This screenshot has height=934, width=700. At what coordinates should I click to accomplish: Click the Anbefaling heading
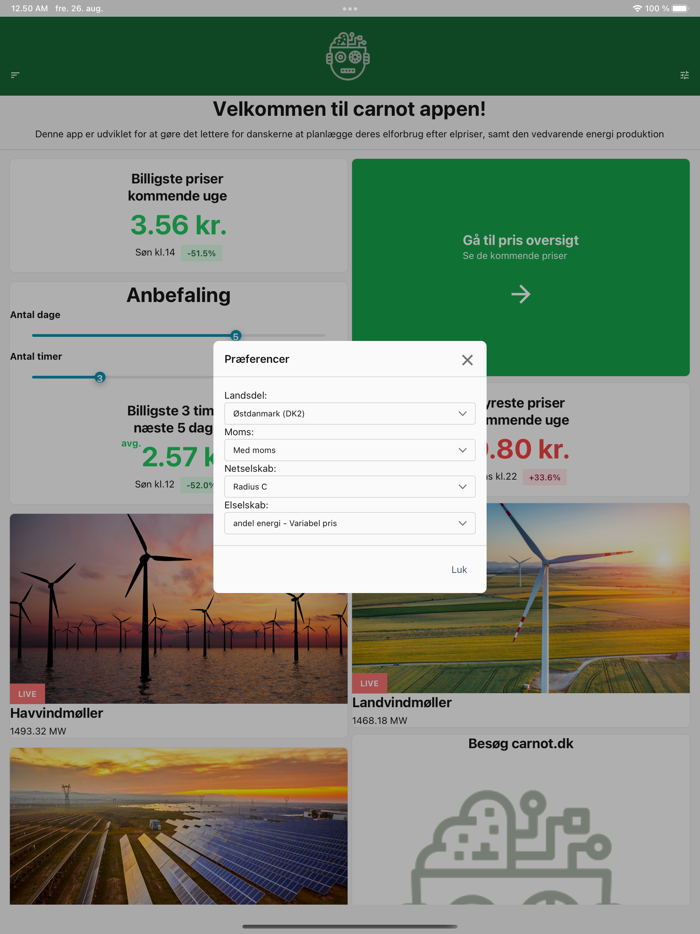pyautogui.click(x=179, y=295)
